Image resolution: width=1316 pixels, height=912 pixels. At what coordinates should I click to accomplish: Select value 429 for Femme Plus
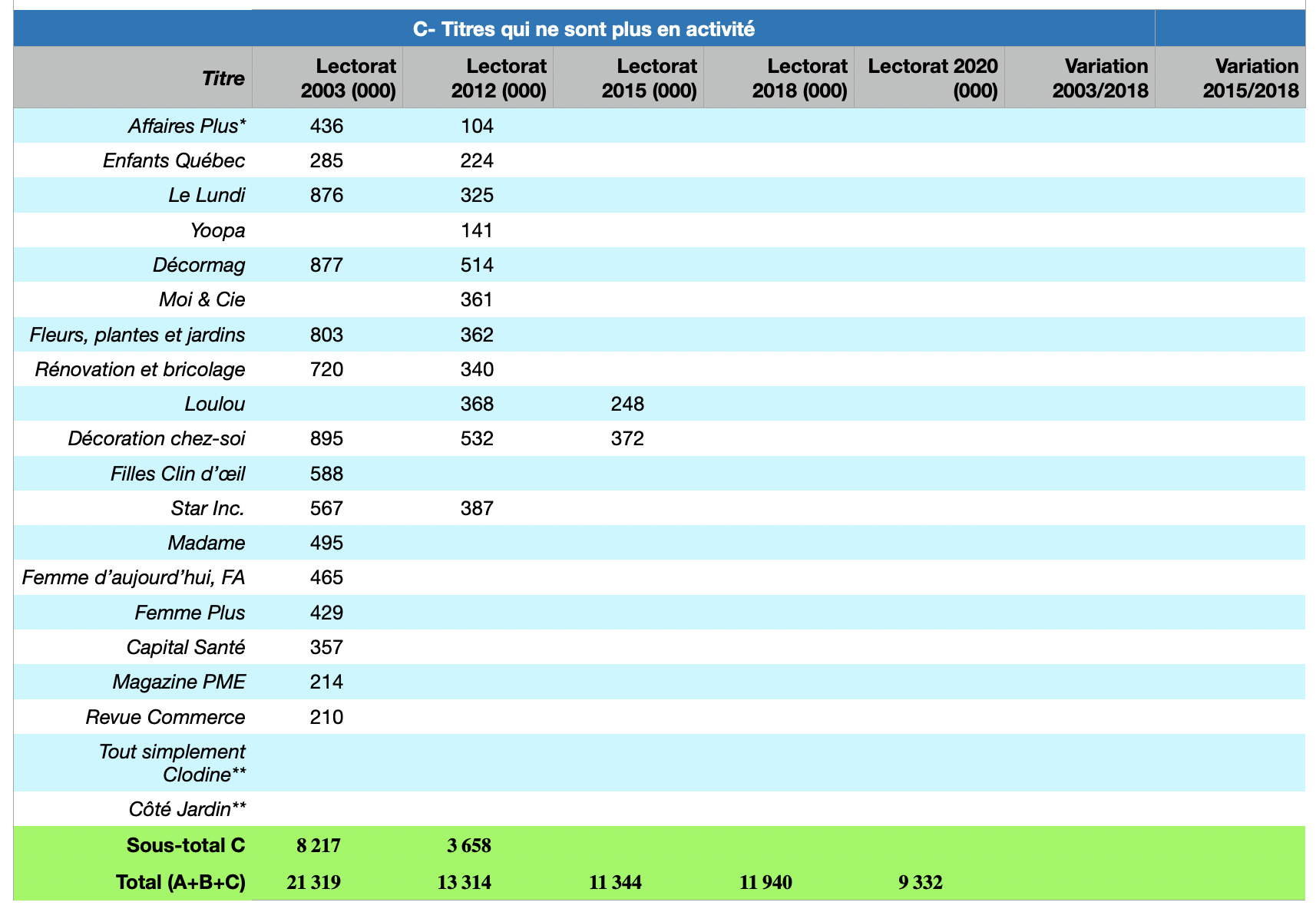point(327,613)
